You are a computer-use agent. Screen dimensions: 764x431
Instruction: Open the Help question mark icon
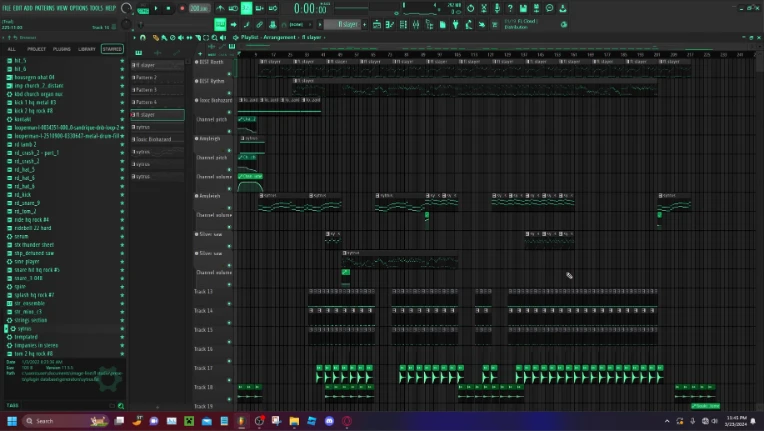(510, 8)
